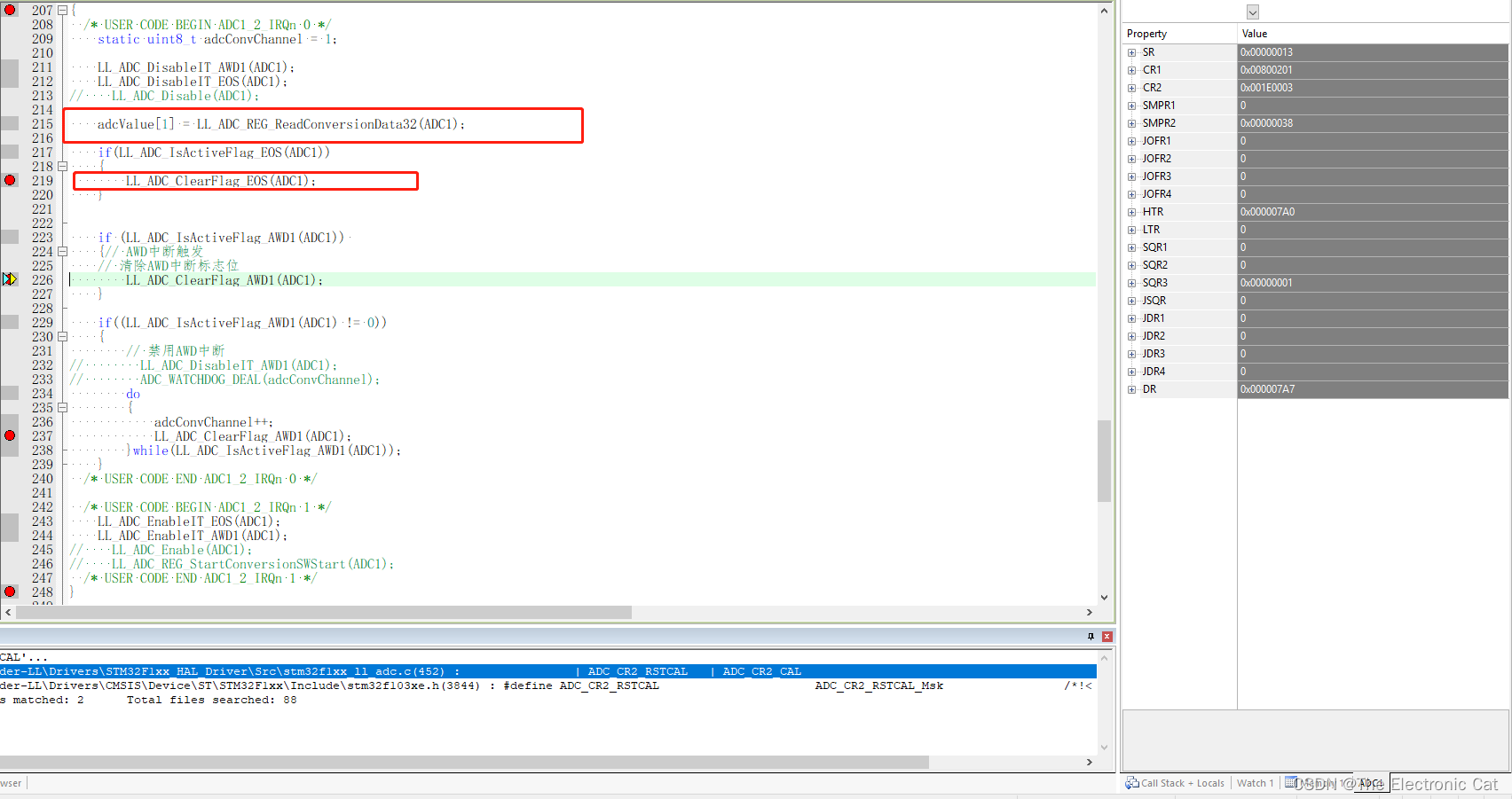This screenshot has width=1512, height=799.
Task: Expand the JOFR1 register
Action: click(1131, 141)
